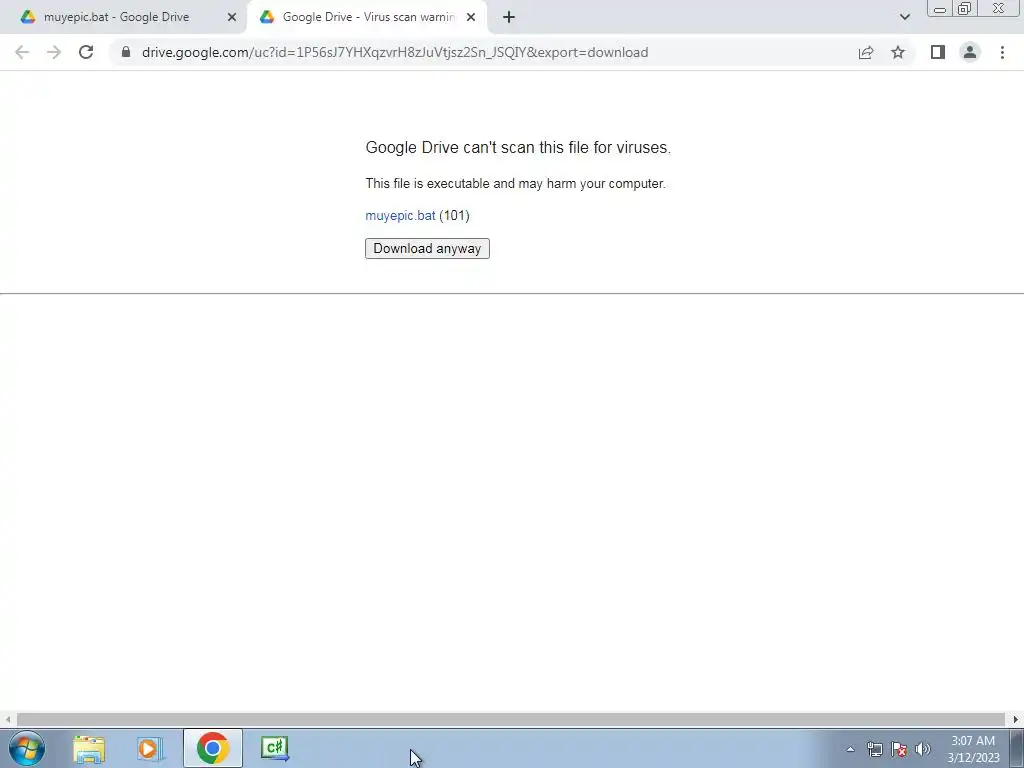
Task: Click the horizontal scrollbar track
Action: 511,719
